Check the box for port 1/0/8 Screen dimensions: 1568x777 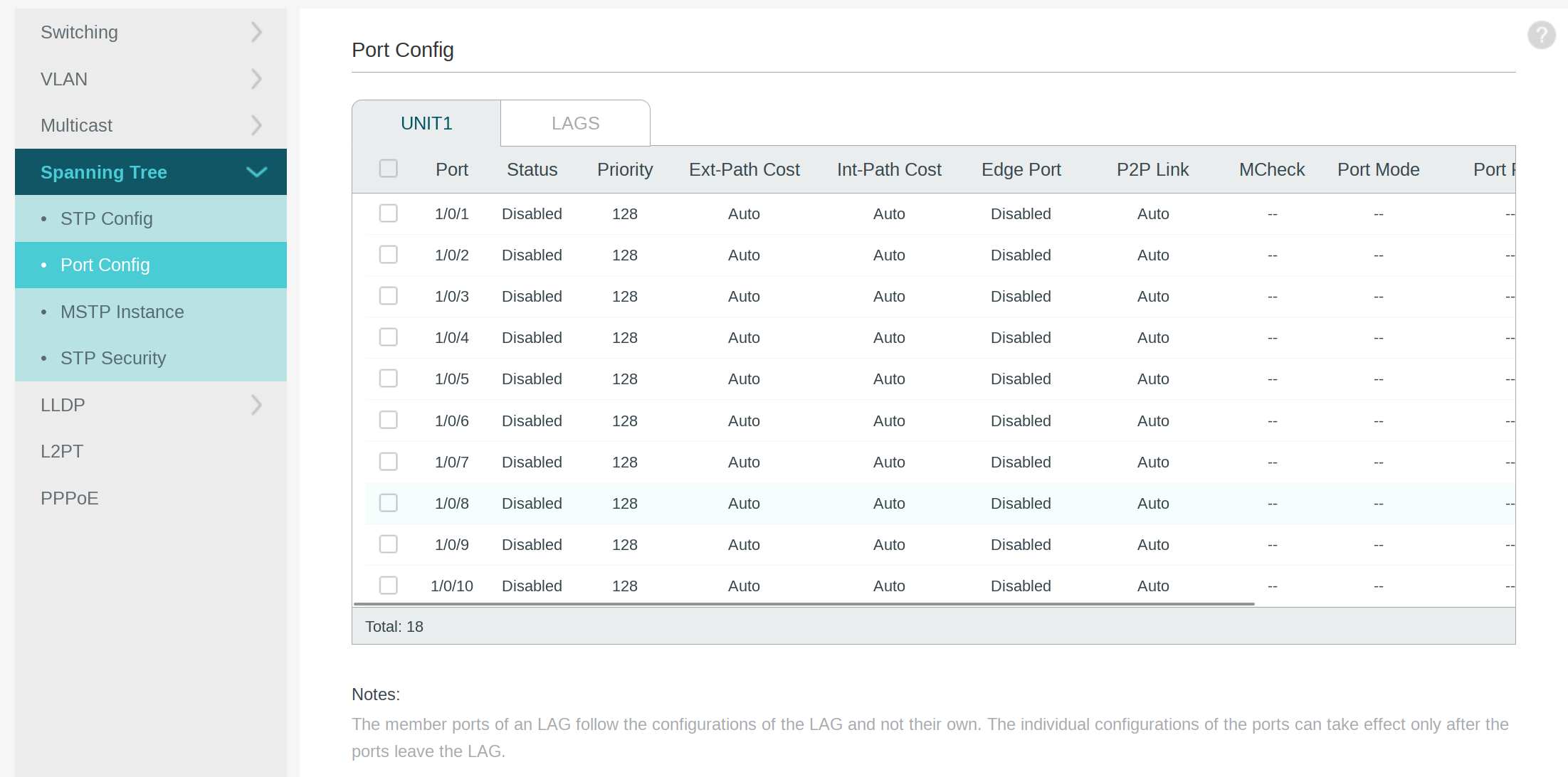pos(389,503)
